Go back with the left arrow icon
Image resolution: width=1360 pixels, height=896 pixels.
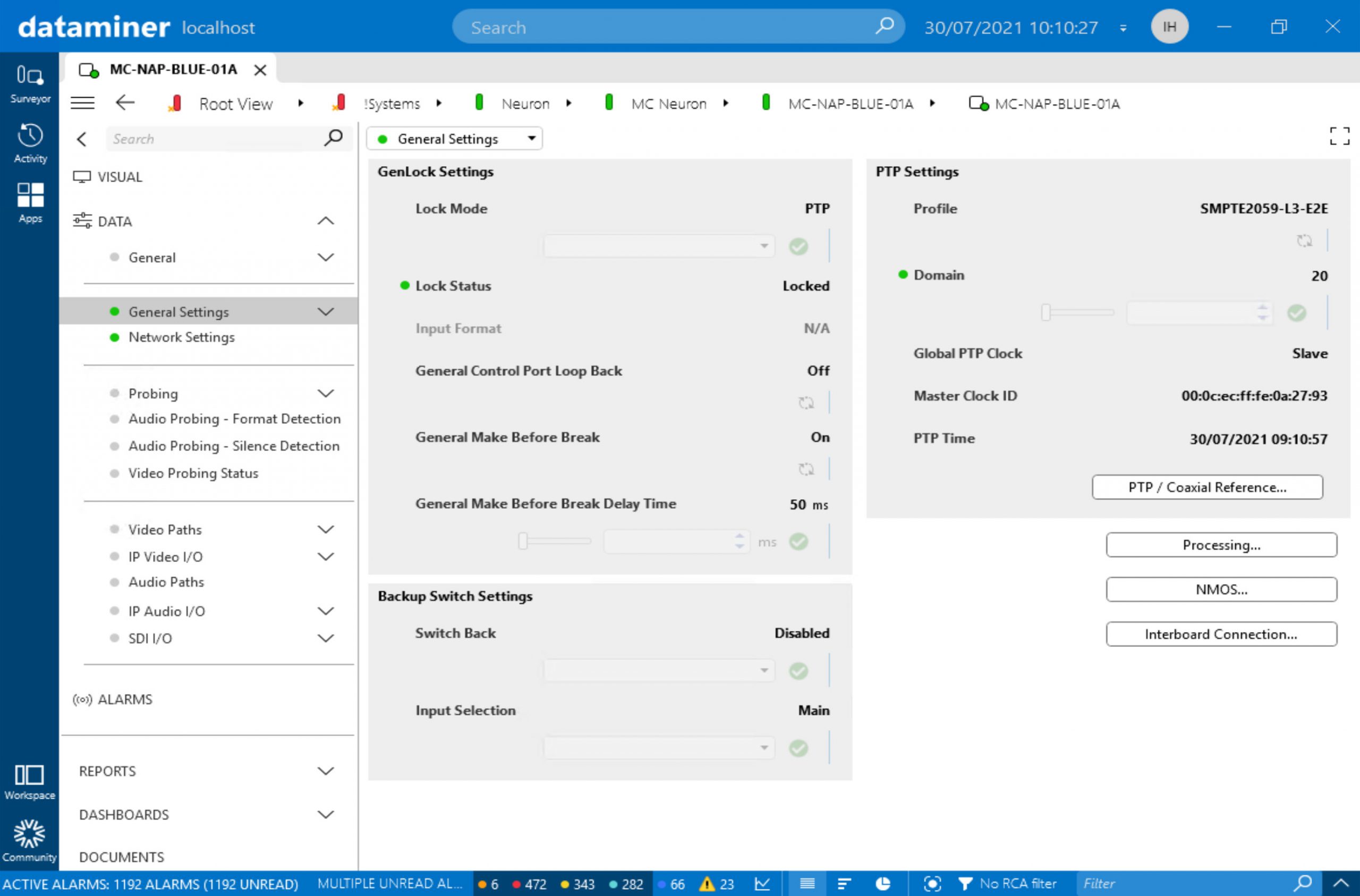click(125, 103)
